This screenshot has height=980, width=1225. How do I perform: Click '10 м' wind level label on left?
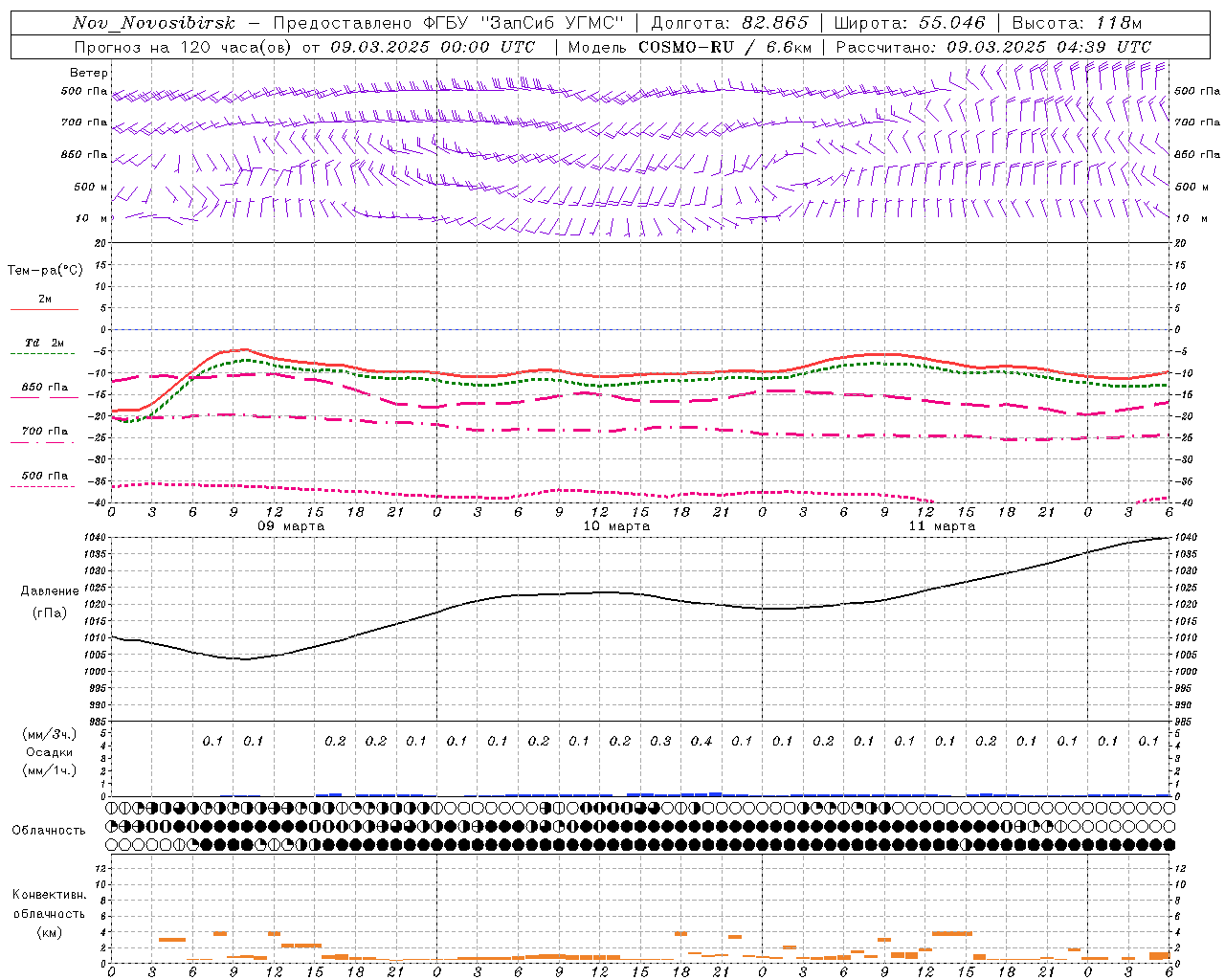pos(91,218)
